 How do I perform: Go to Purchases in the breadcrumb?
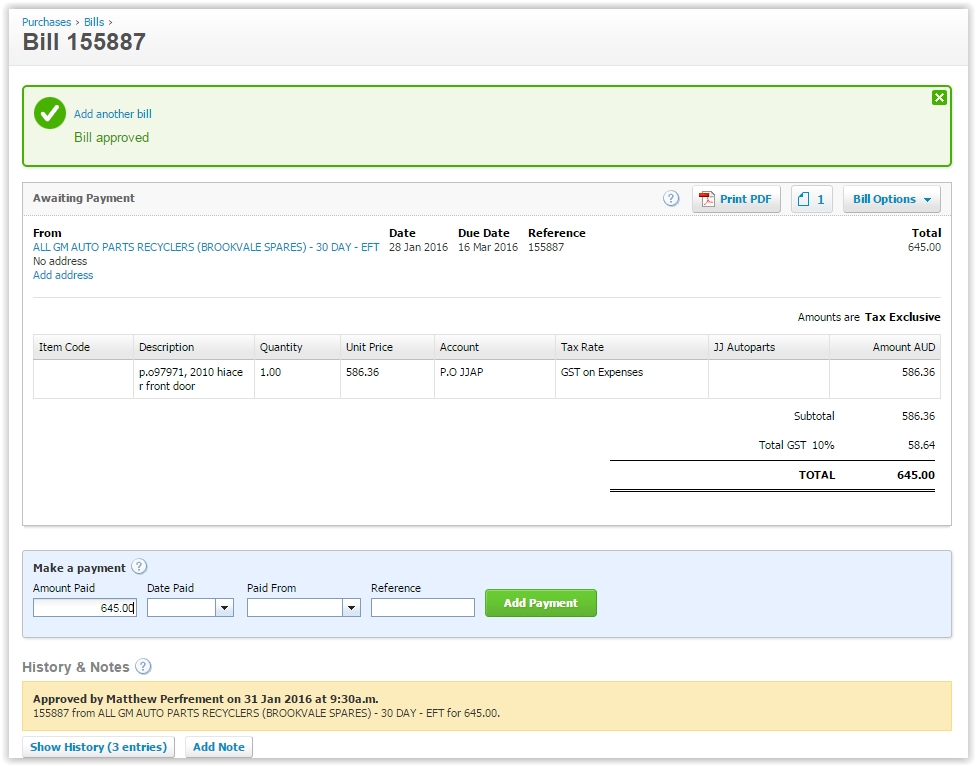[x=46, y=21]
